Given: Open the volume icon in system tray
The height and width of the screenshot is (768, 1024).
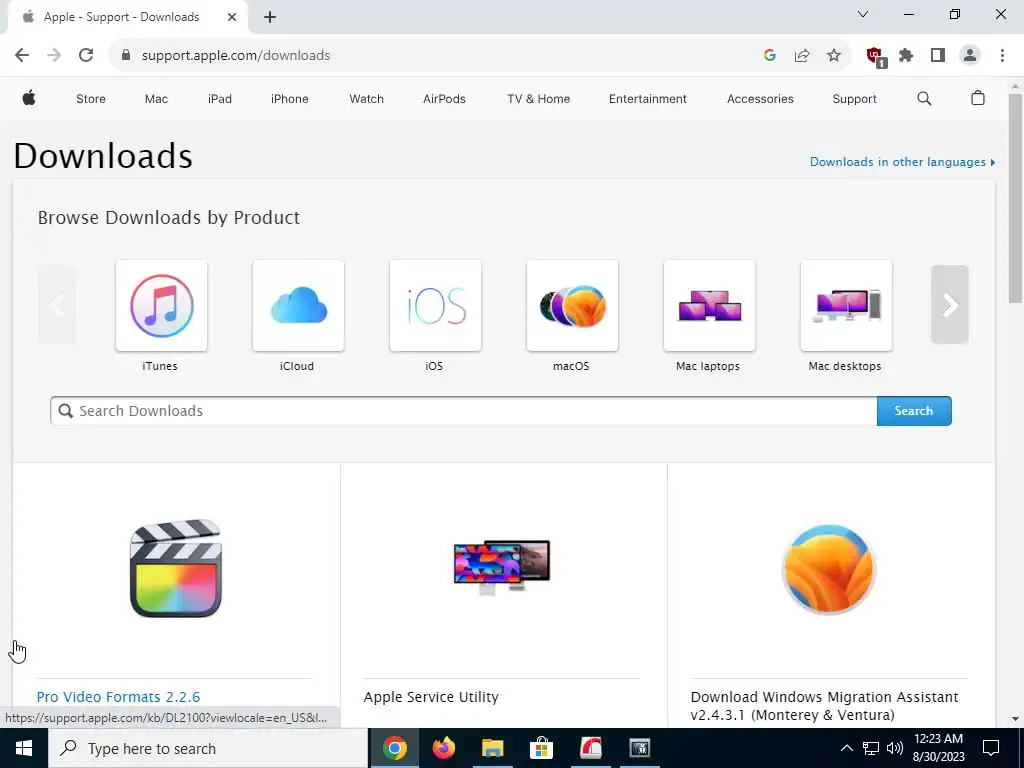Looking at the screenshot, I should pos(895,748).
